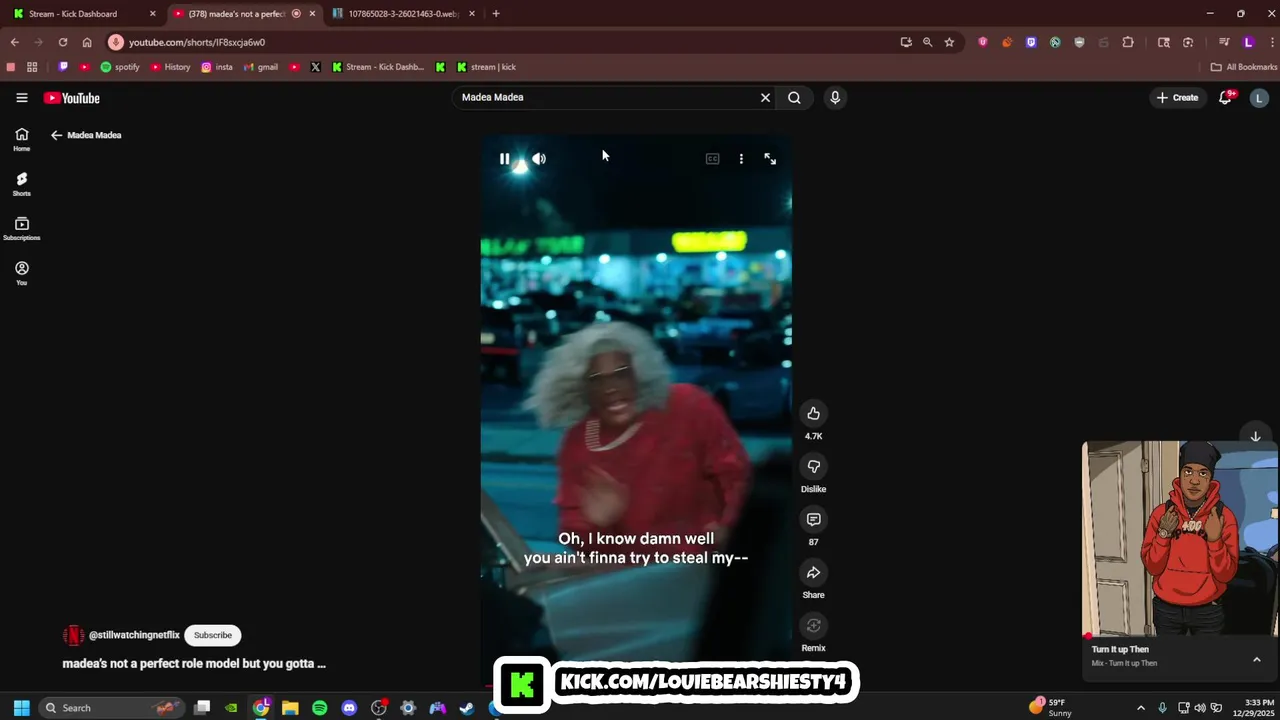Go to next Short with down arrow
The height and width of the screenshot is (720, 1280).
(x=1255, y=436)
